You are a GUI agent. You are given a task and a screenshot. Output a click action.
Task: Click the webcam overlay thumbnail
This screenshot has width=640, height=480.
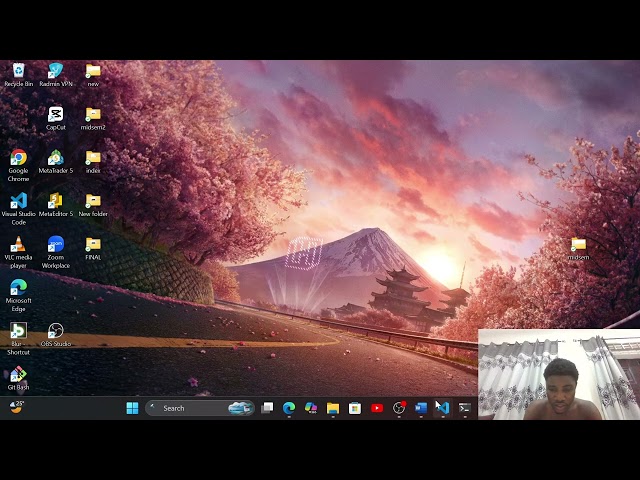tap(559, 374)
